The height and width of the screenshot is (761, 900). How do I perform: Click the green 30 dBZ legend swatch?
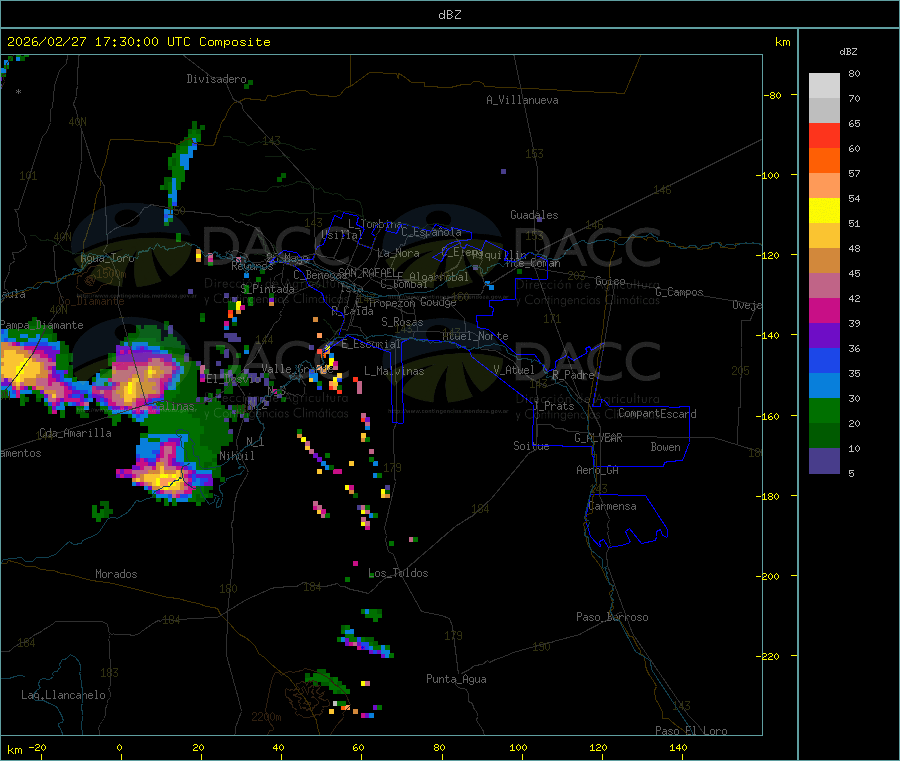824,410
